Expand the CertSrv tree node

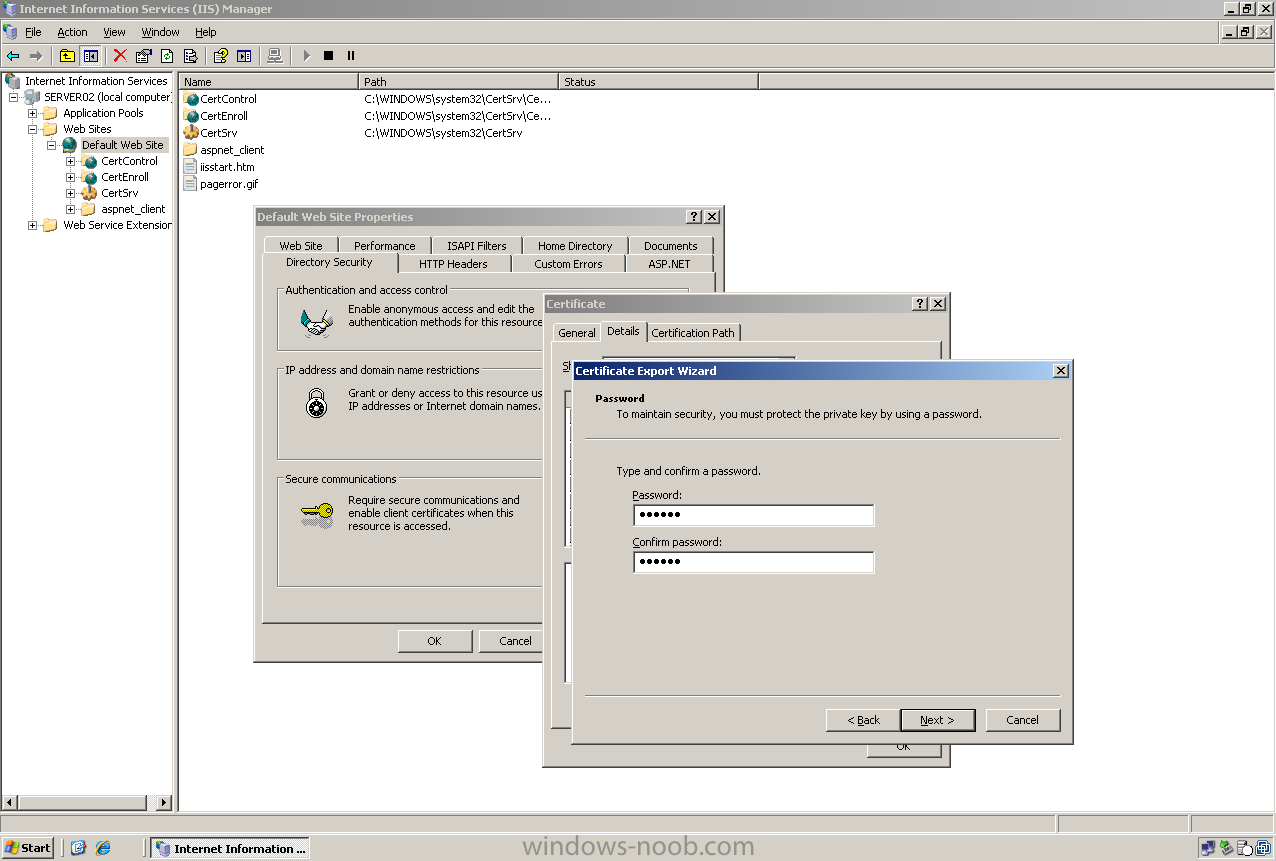coord(71,193)
